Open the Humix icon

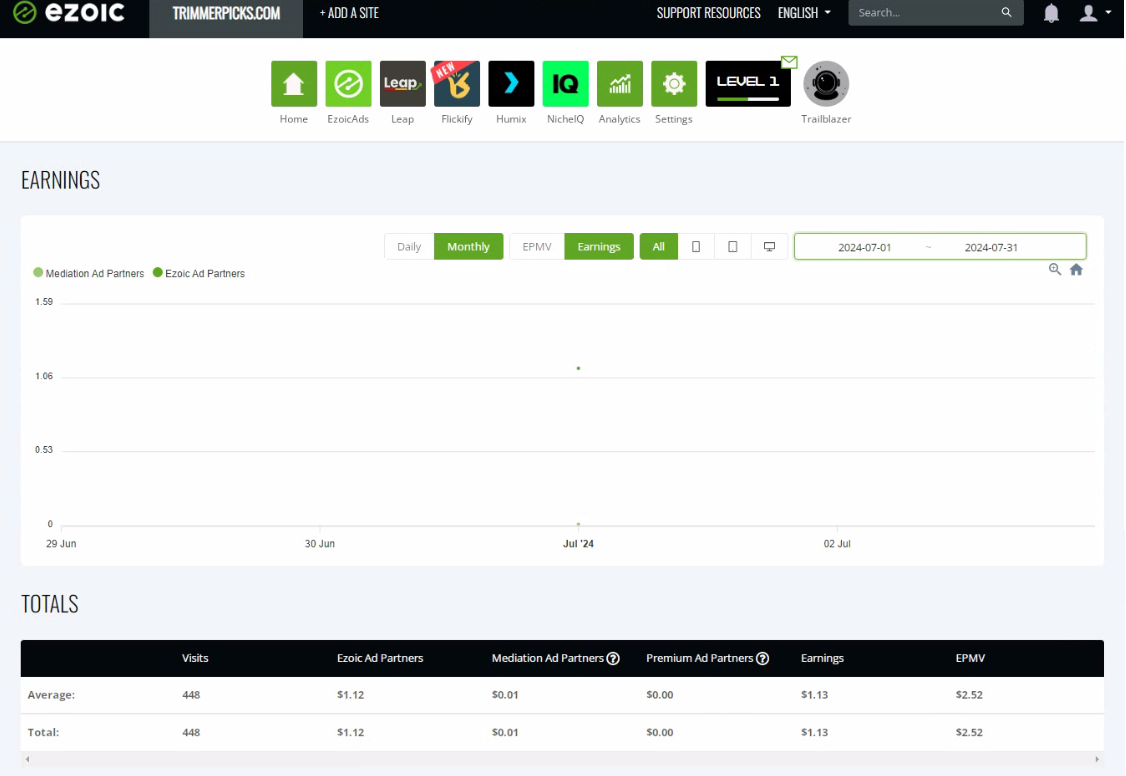tap(511, 84)
